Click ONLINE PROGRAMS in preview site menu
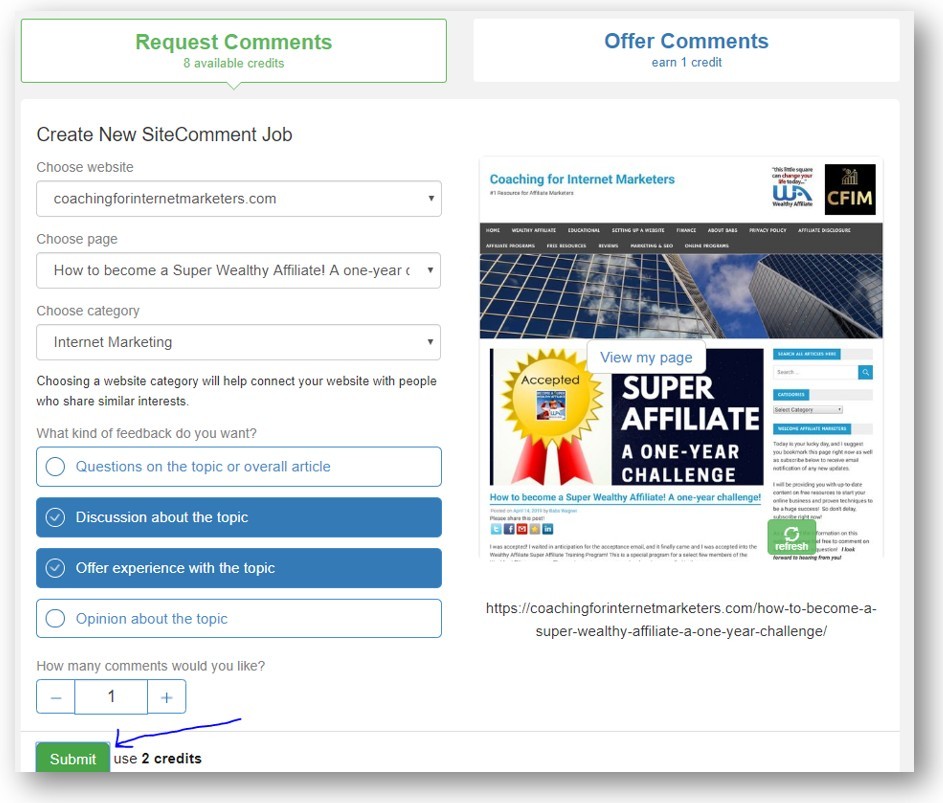943x803 pixels. tap(707, 245)
